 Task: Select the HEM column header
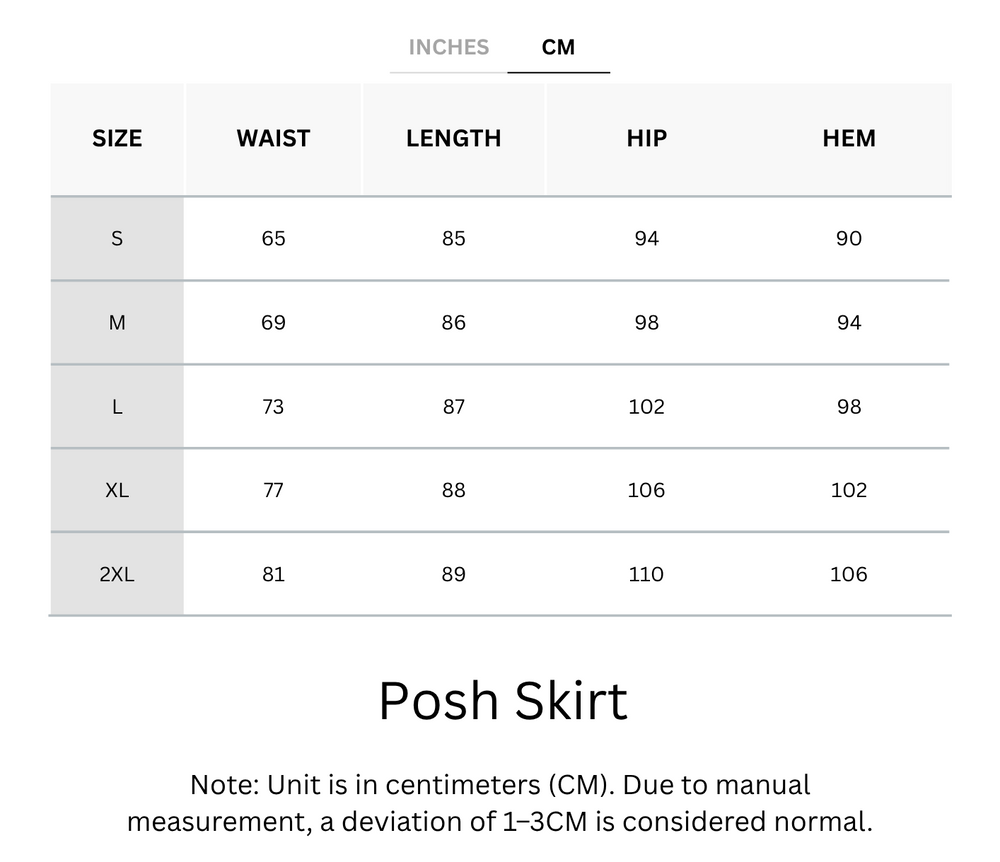click(x=848, y=139)
